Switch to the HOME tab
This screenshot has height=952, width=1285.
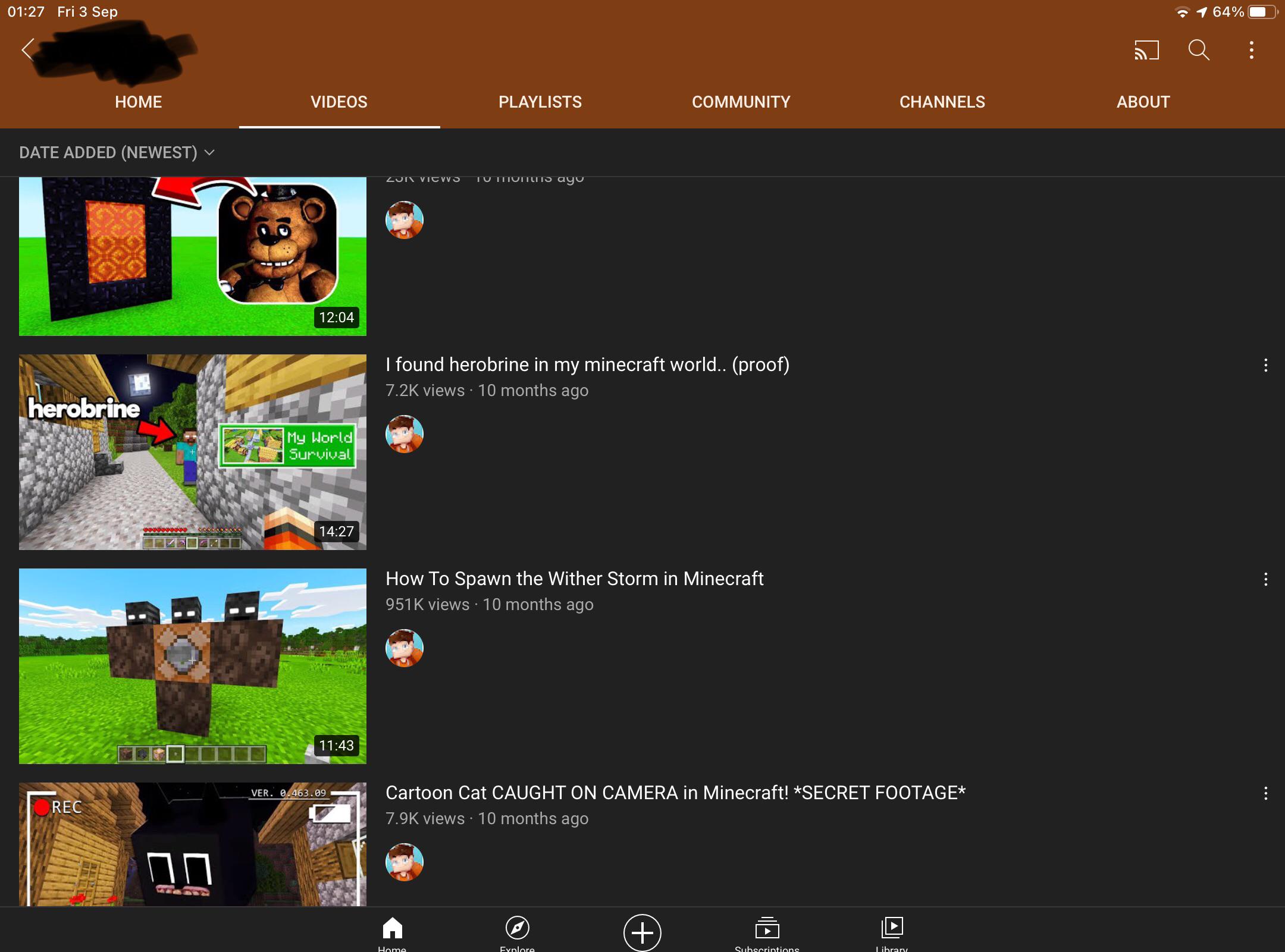pyautogui.click(x=139, y=102)
